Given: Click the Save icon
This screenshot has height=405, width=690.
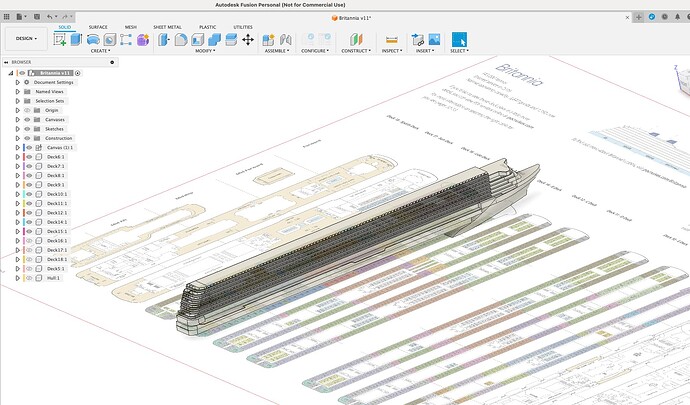Looking at the screenshot, I should (37, 17).
